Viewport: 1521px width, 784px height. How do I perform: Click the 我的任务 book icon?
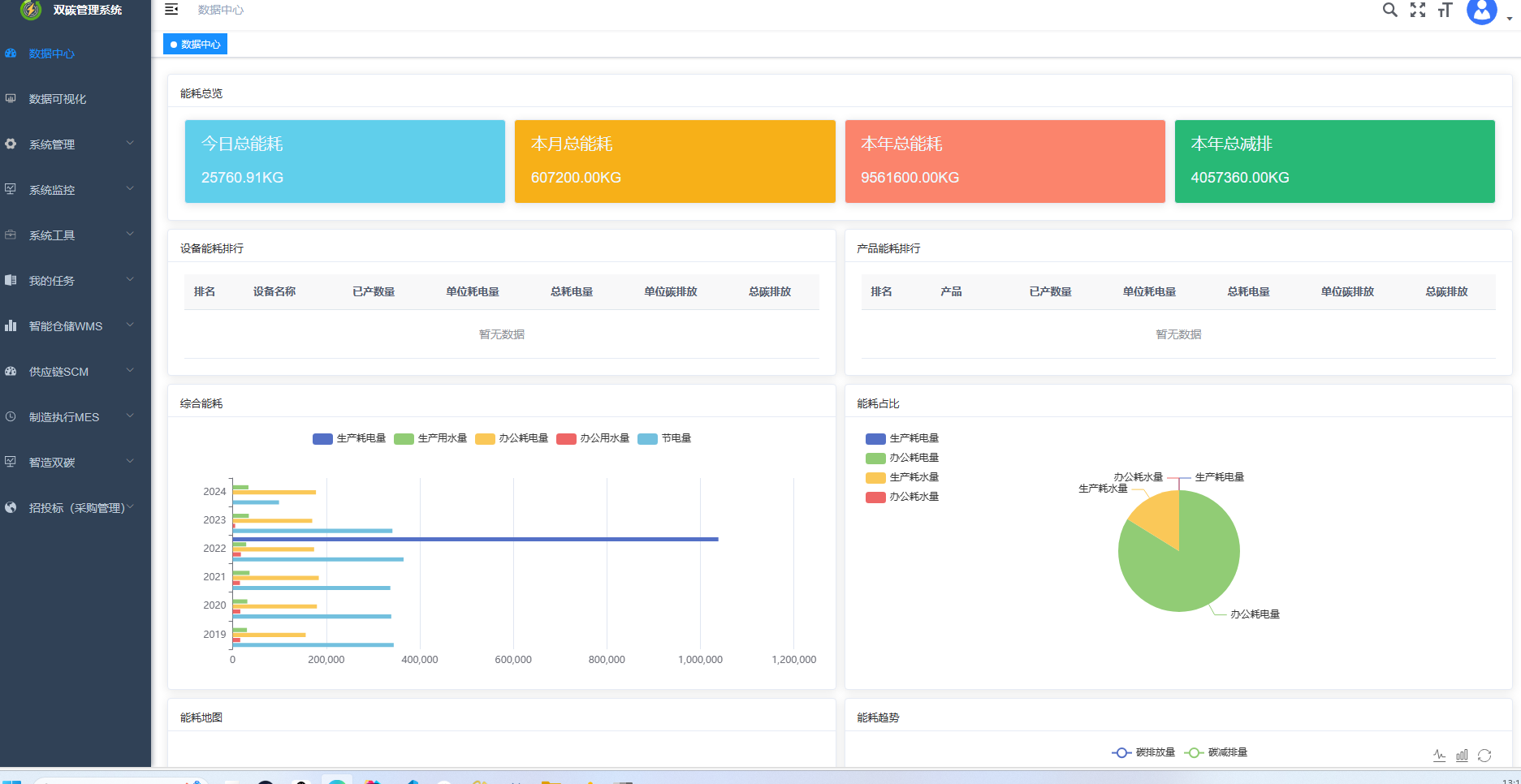click(x=11, y=281)
